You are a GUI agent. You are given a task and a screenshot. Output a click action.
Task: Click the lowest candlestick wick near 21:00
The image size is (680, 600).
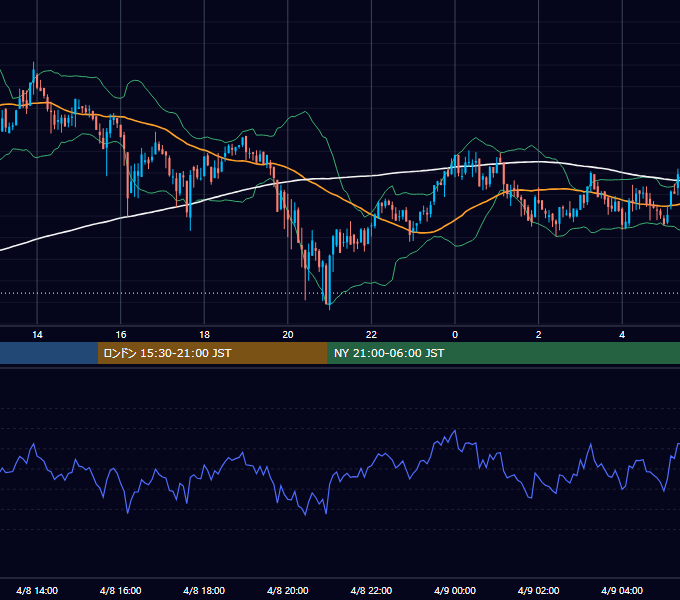click(330, 307)
